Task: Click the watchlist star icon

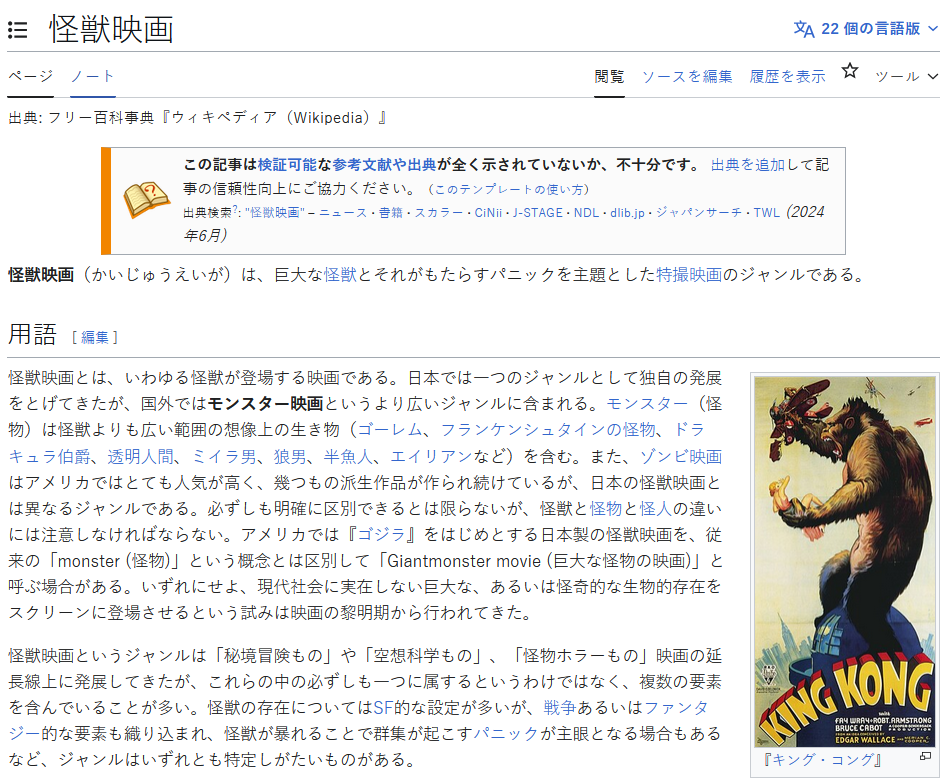Action: coord(850,71)
